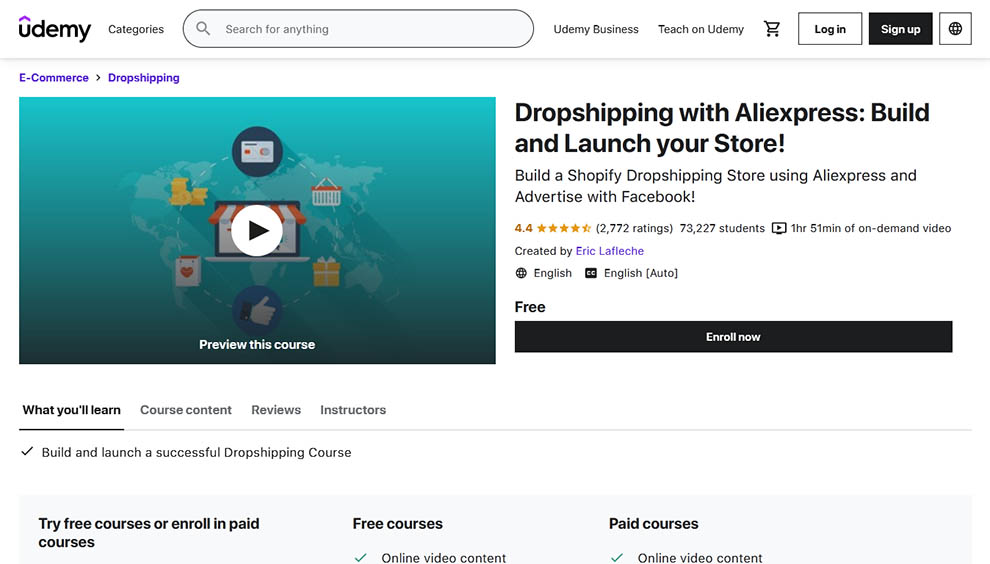Click the Paid courses heading
The image size is (990, 564).
pos(653,524)
